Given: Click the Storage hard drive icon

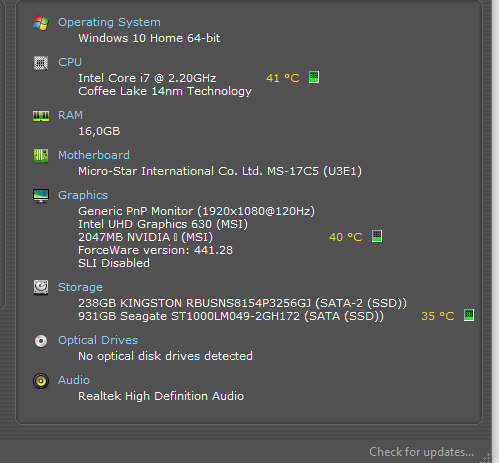Looking at the screenshot, I should (41, 287).
